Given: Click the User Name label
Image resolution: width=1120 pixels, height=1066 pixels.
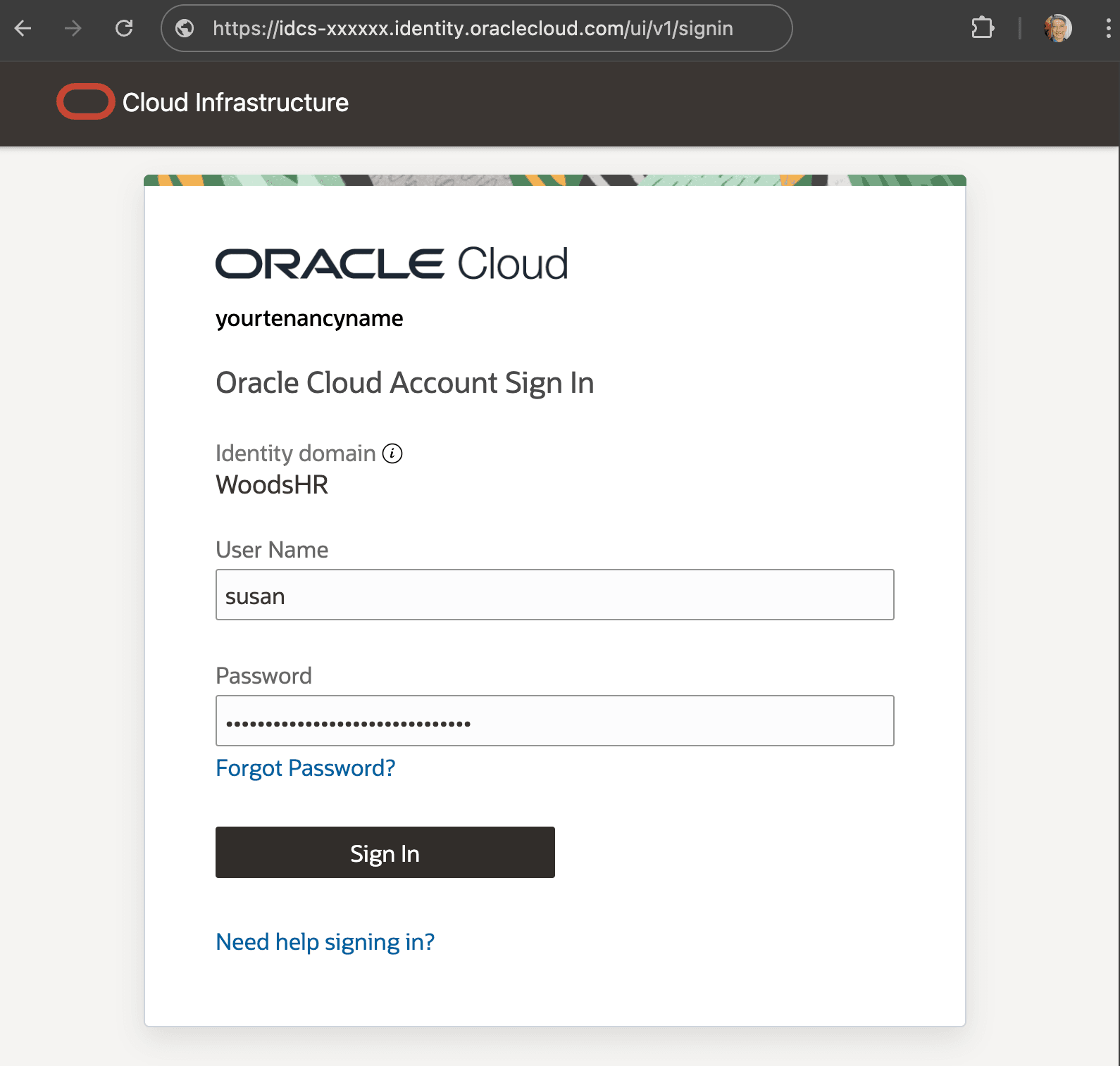Looking at the screenshot, I should pos(272,550).
